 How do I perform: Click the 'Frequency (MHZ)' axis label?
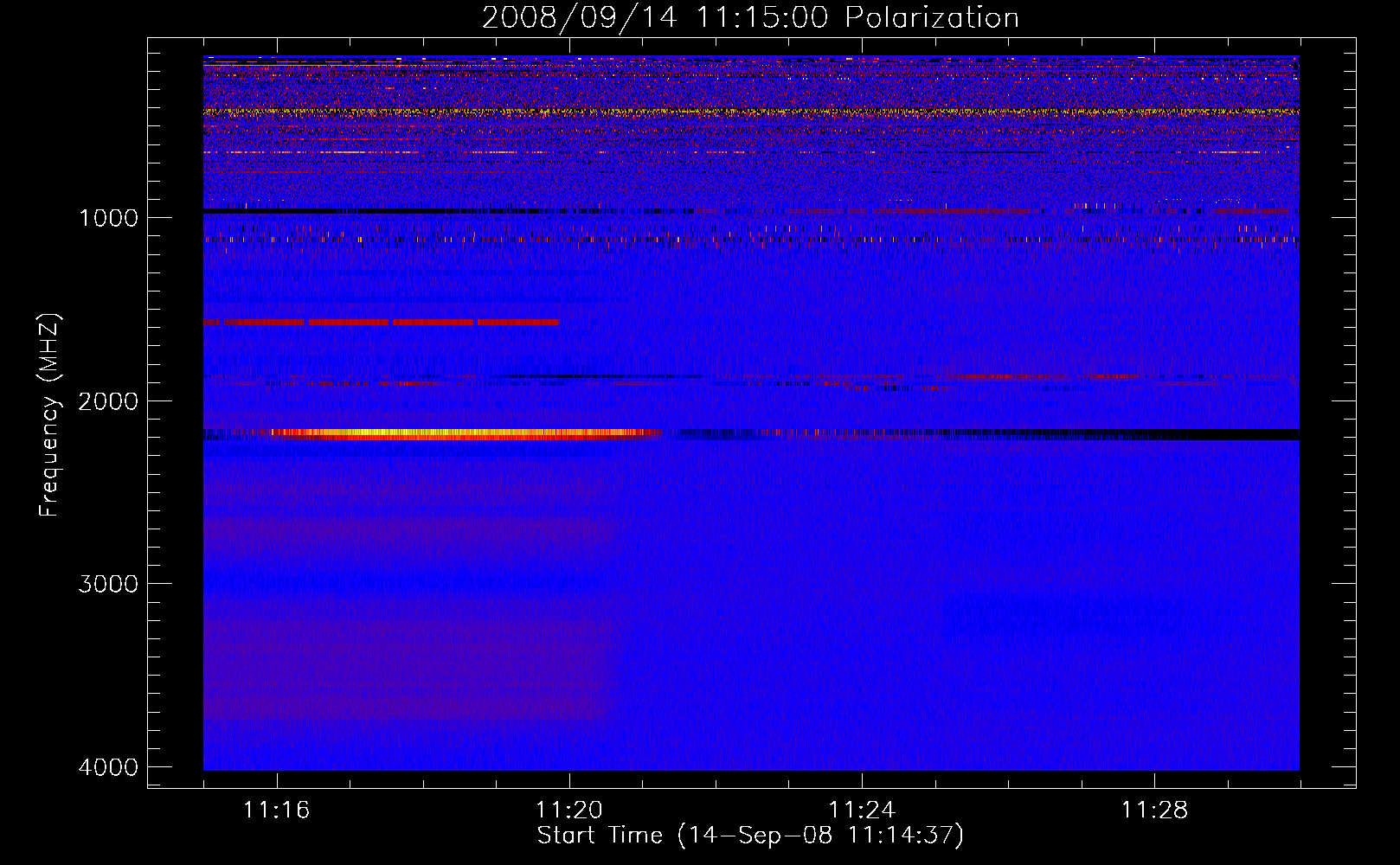pyautogui.click(x=49, y=415)
